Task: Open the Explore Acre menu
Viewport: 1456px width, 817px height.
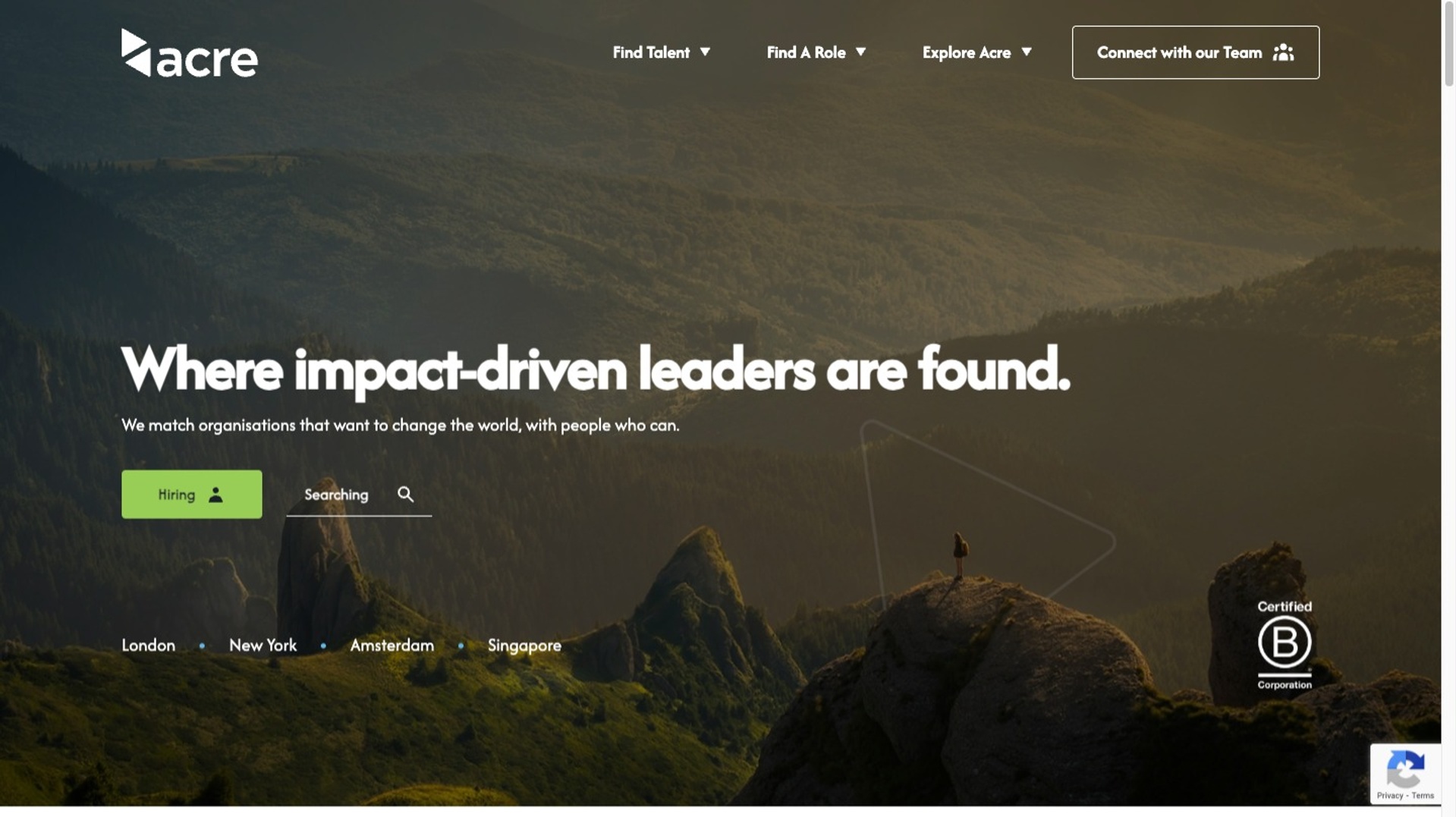Action: click(966, 52)
